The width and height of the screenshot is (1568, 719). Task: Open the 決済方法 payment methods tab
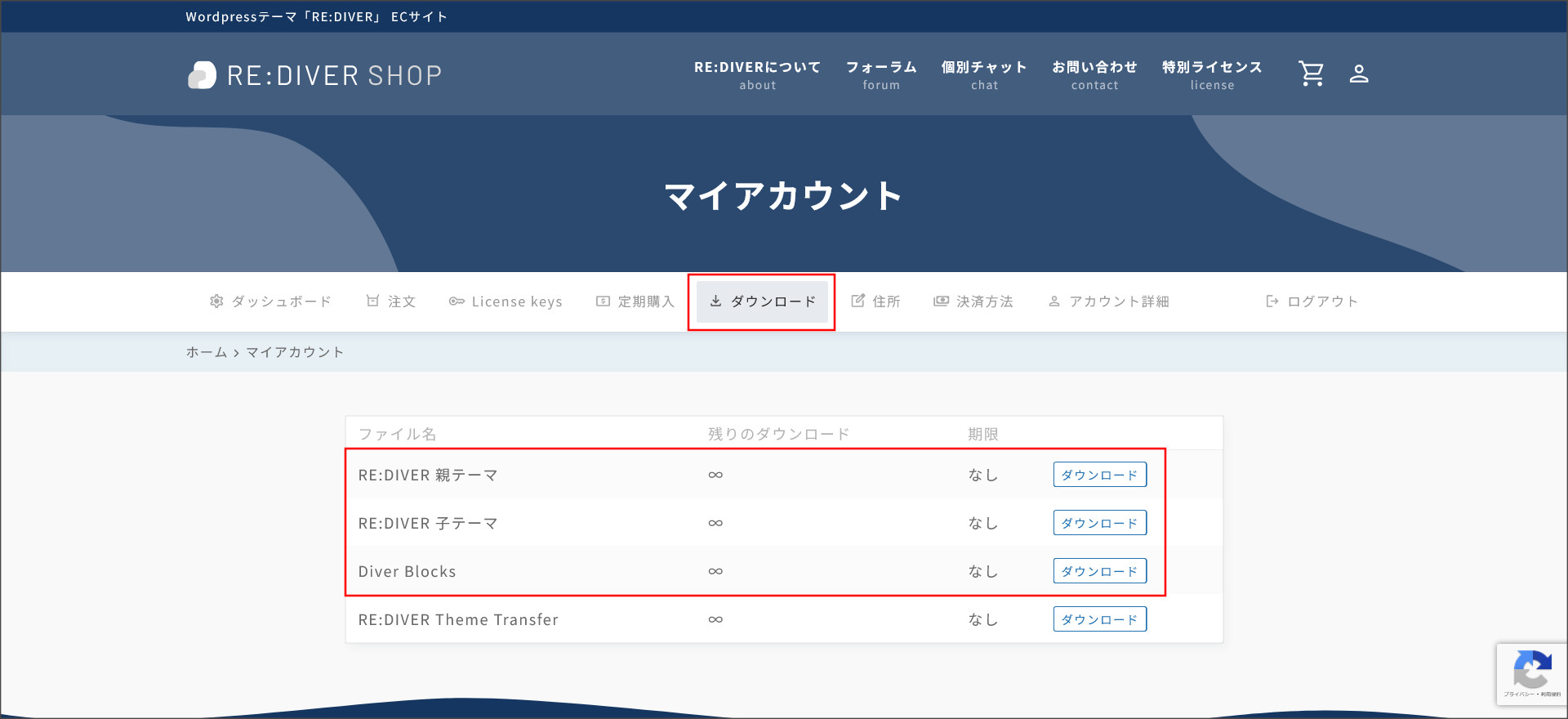973,301
